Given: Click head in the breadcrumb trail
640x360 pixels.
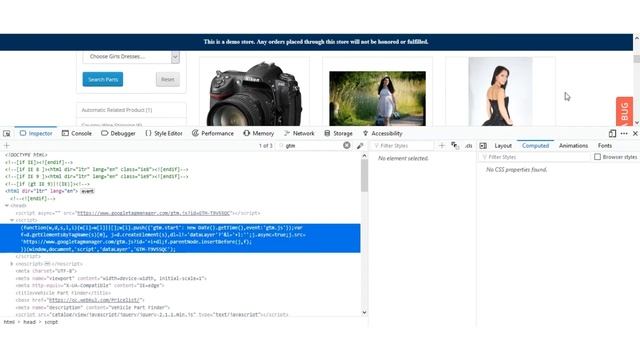Looking at the screenshot, I should point(29,322).
